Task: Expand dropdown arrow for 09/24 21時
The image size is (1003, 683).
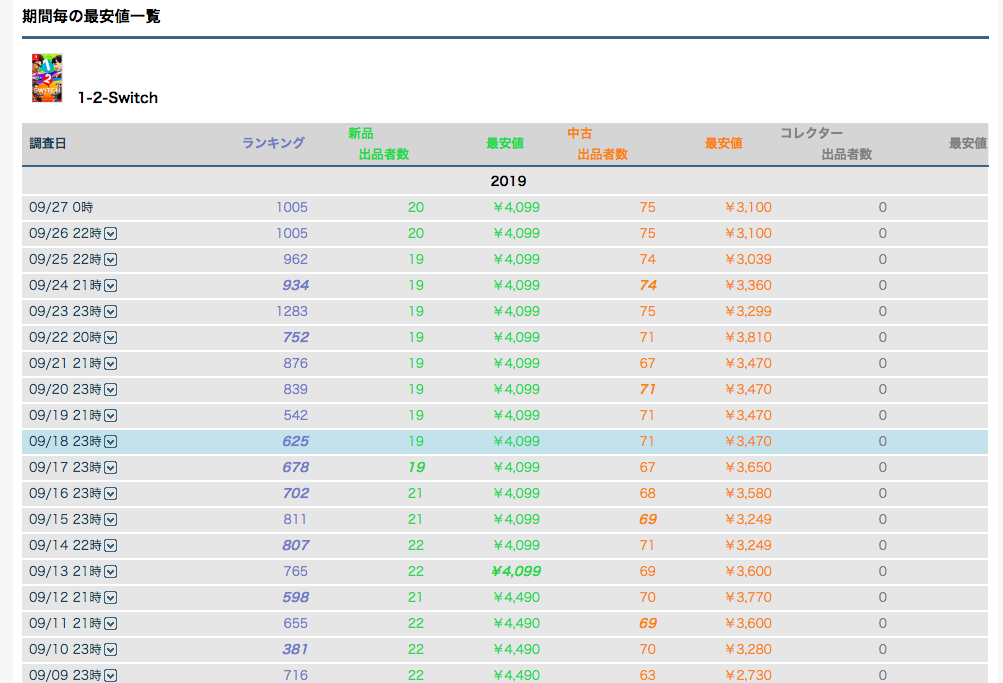Action: [x=111, y=286]
